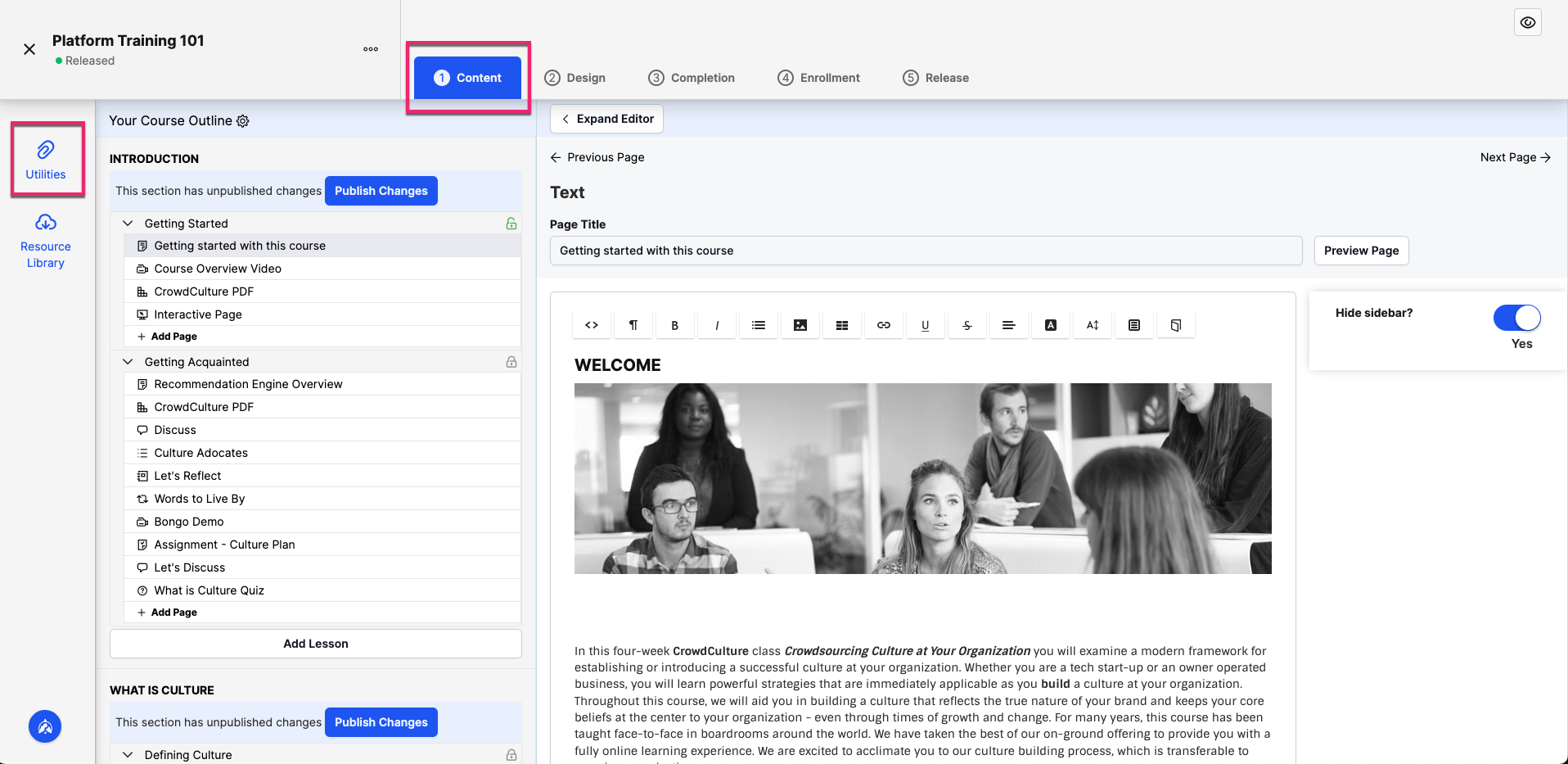Publish Changes for What Is Culture section

coord(381,722)
